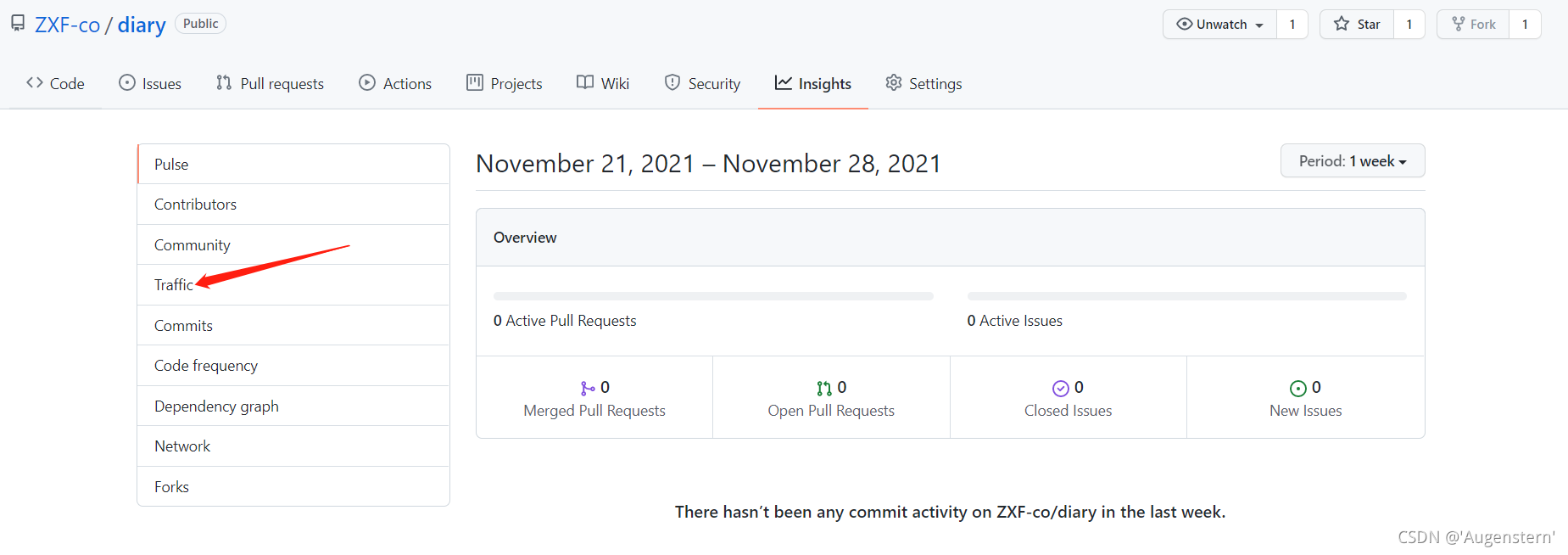Open the Actions tab
The width and height of the screenshot is (1568, 555).
coord(395,83)
